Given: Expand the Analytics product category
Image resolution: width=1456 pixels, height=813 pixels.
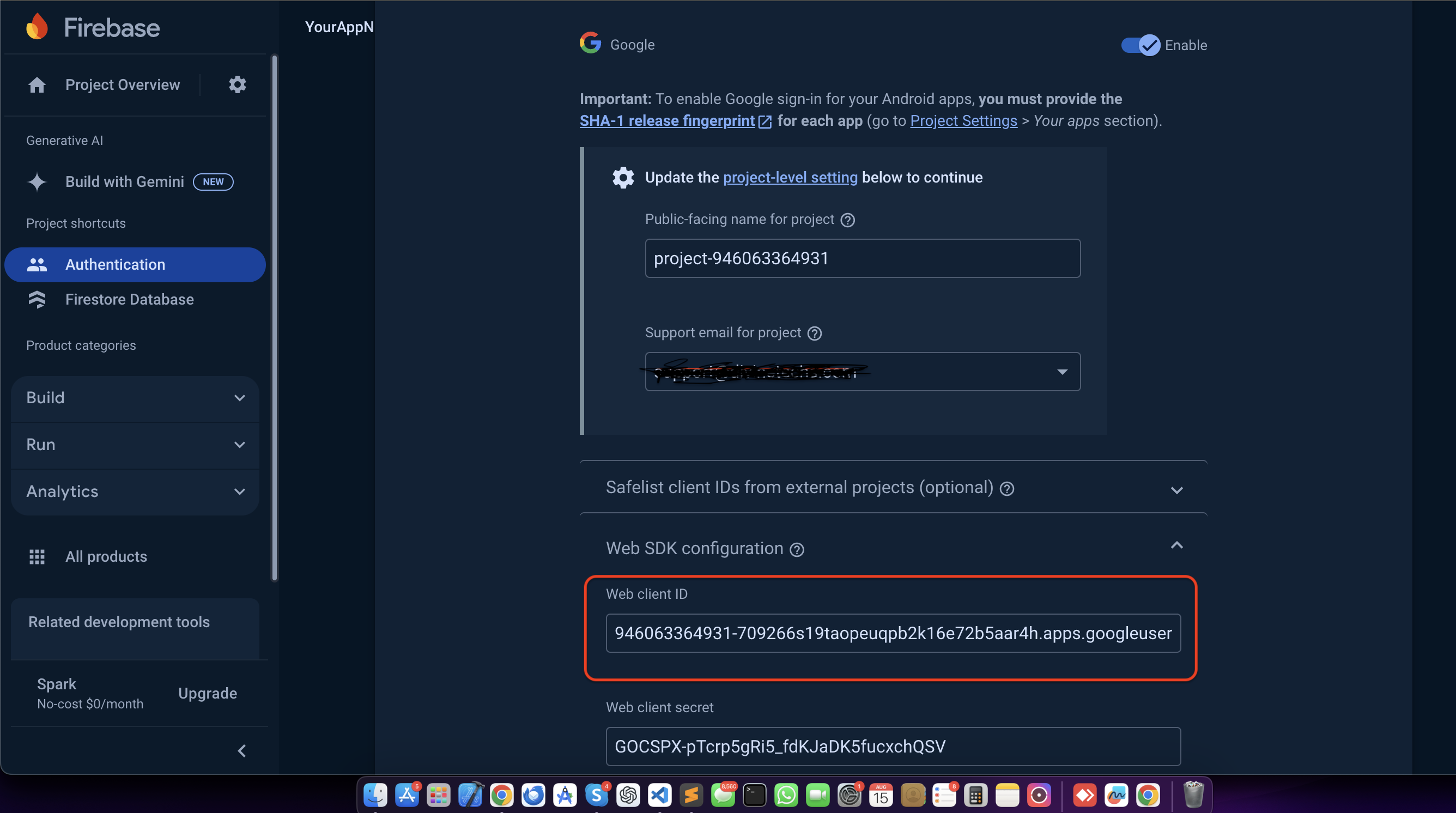Looking at the screenshot, I should (x=135, y=492).
